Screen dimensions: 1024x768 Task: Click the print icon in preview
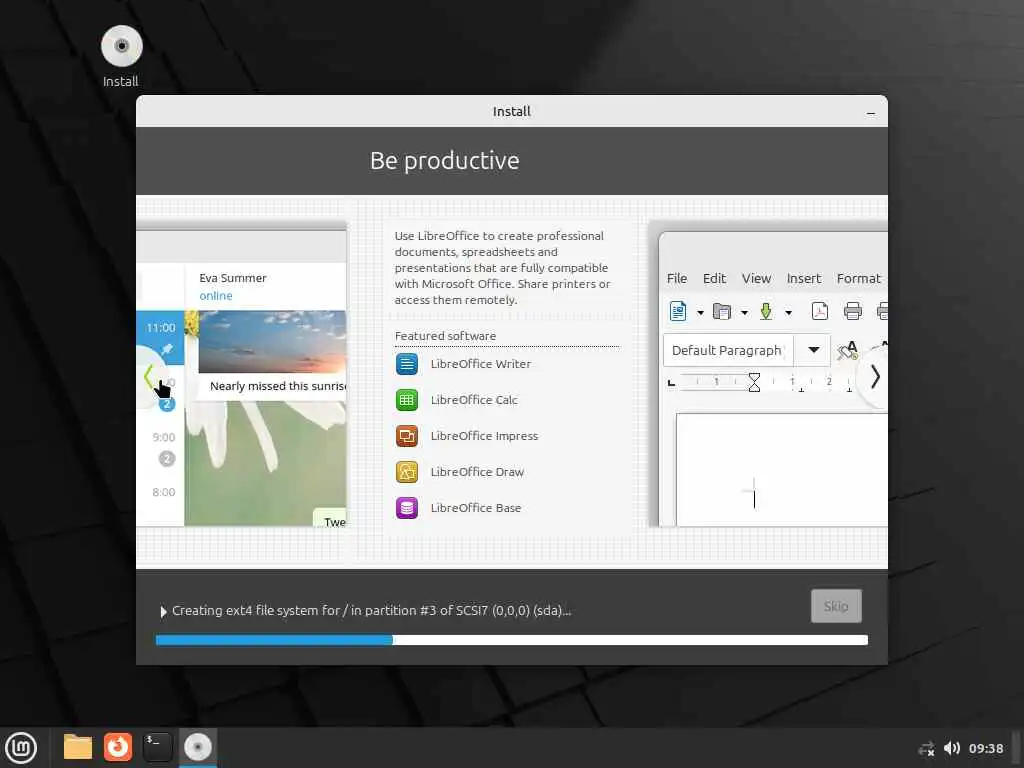pyautogui.click(x=853, y=311)
